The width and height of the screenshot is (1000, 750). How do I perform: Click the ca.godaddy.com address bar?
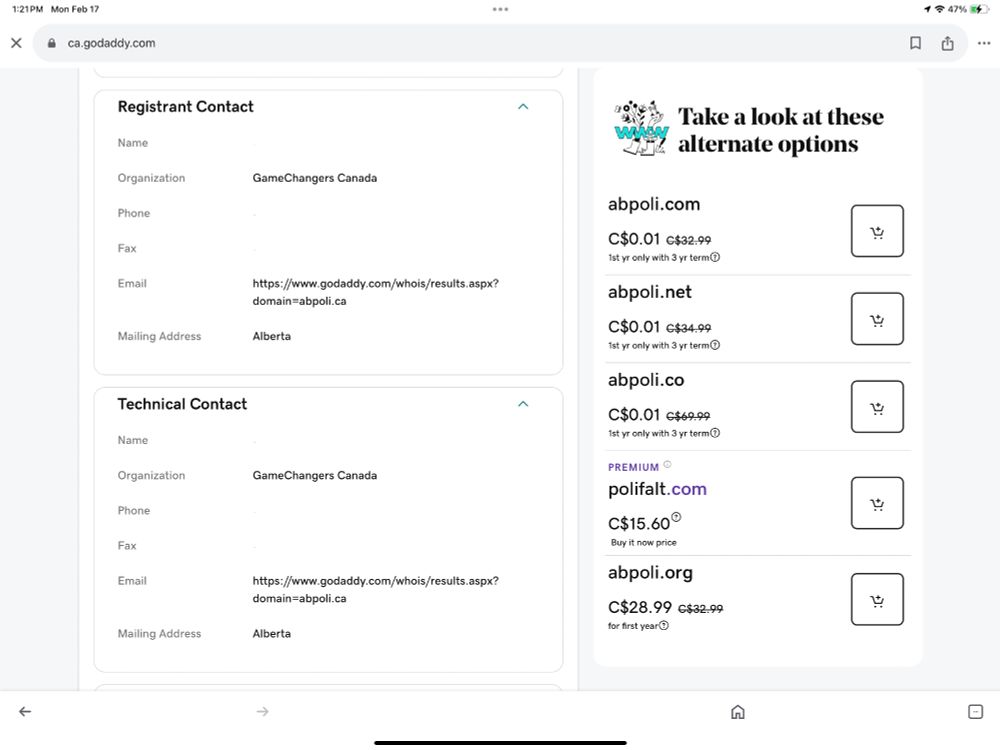click(x=400, y=43)
